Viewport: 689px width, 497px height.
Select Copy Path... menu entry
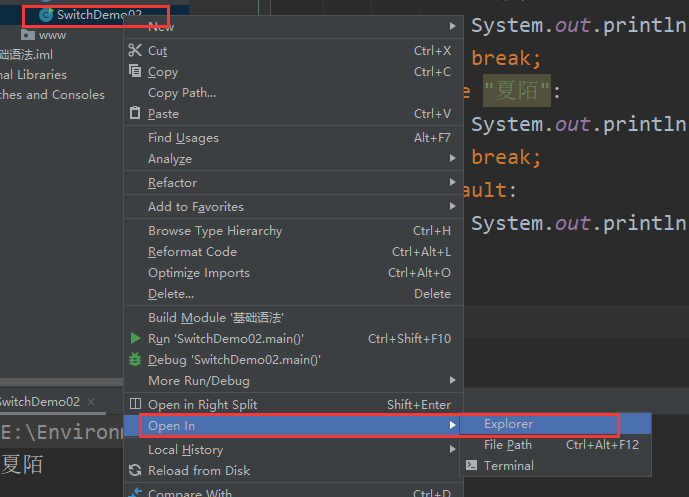pos(294,93)
